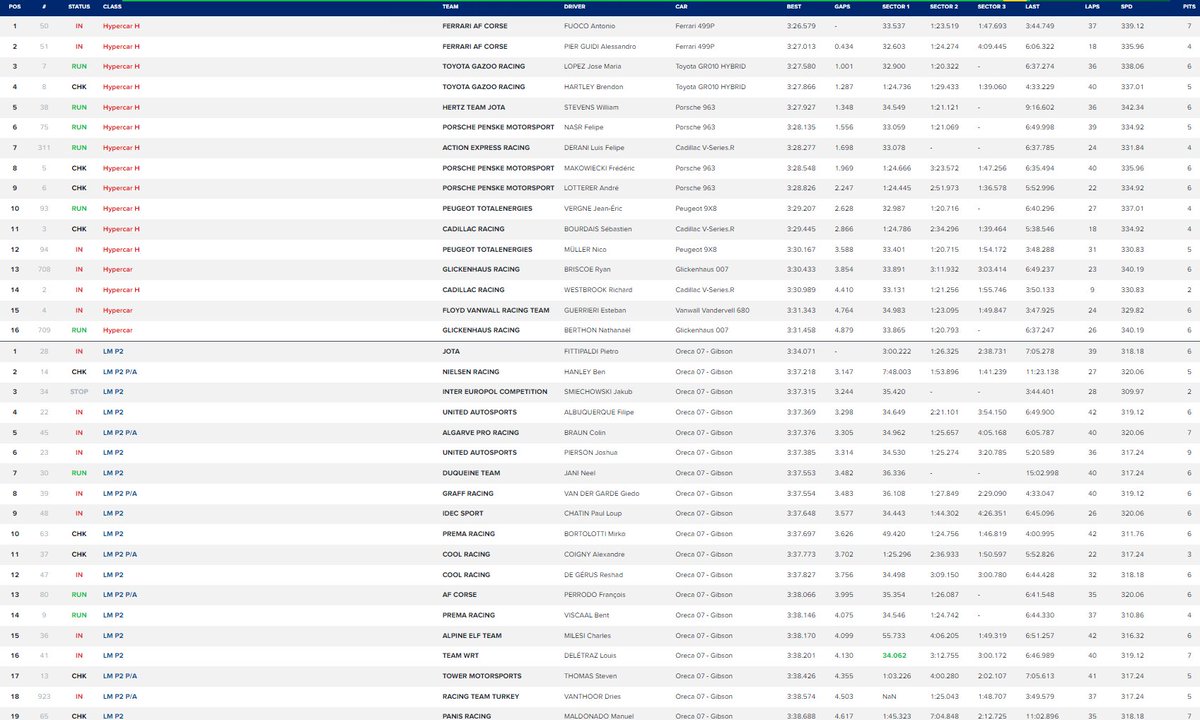Click the CAR column header
Screen dimensions: 1200x720
coord(682,6)
